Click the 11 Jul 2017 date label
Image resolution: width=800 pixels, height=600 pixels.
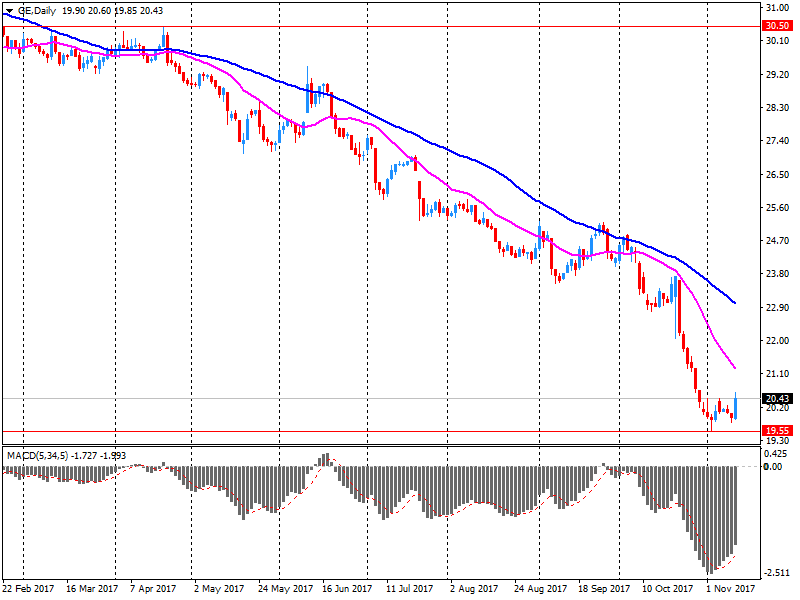[x=410, y=589]
